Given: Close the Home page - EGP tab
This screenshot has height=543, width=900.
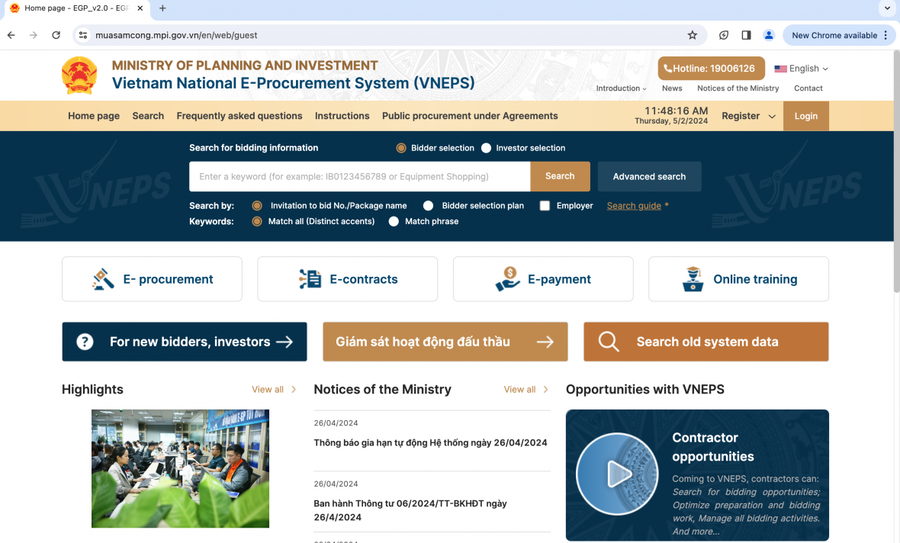Looking at the screenshot, I should point(140,8).
